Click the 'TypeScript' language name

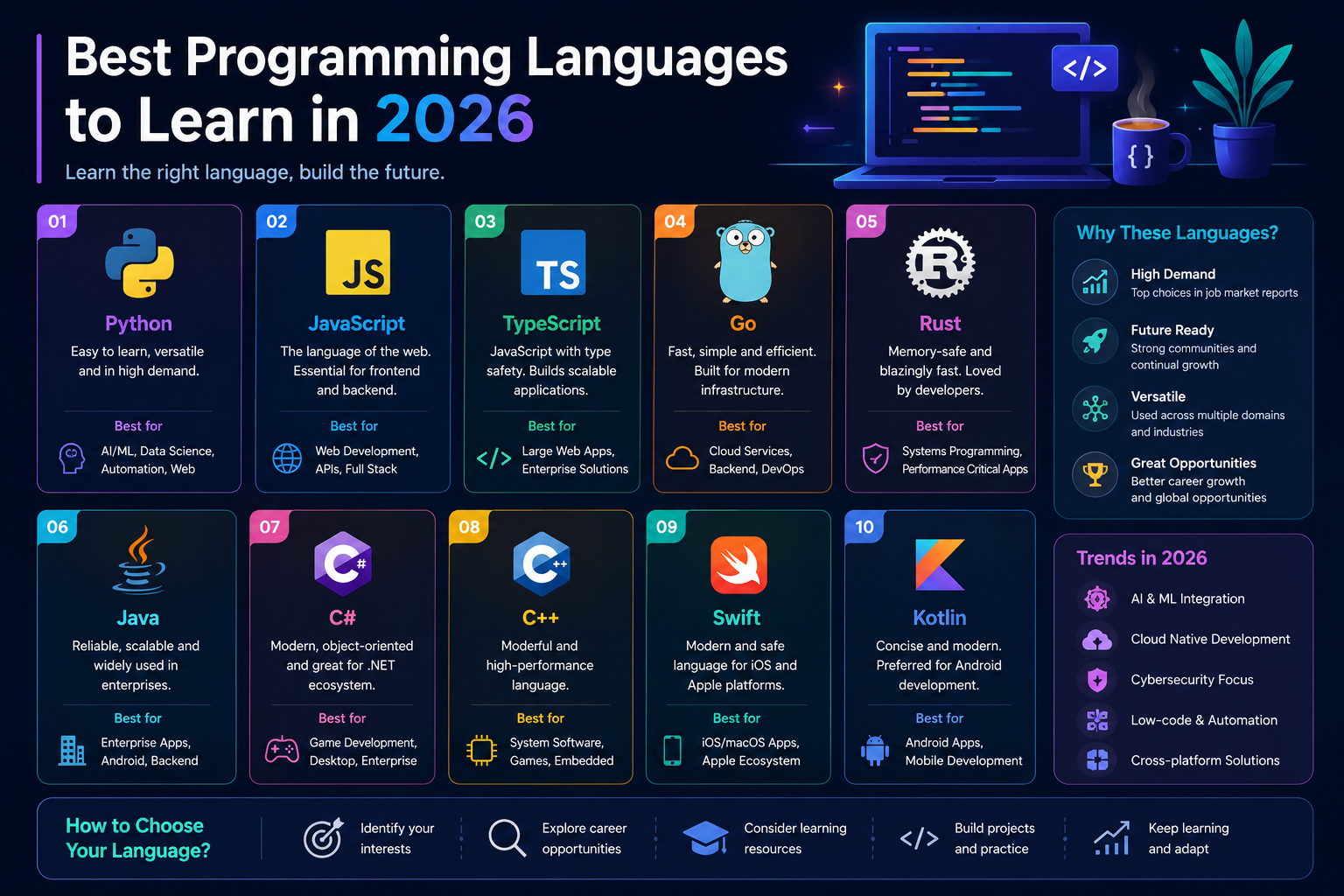coord(552,324)
